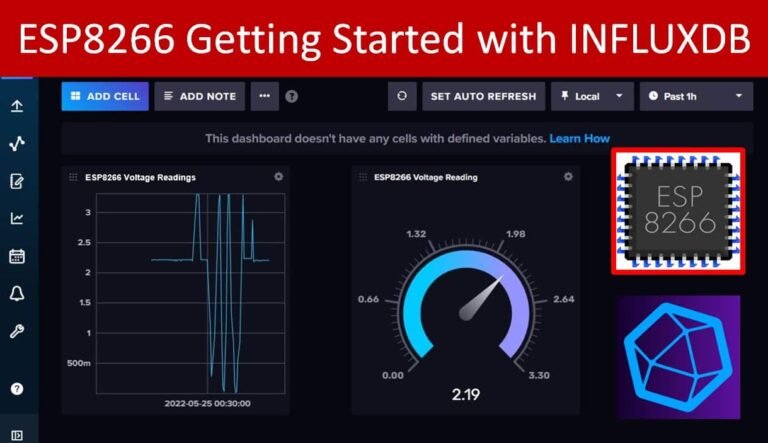The height and width of the screenshot is (443, 768).
Task: Click the gauge value 2.19
Action: click(466, 394)
